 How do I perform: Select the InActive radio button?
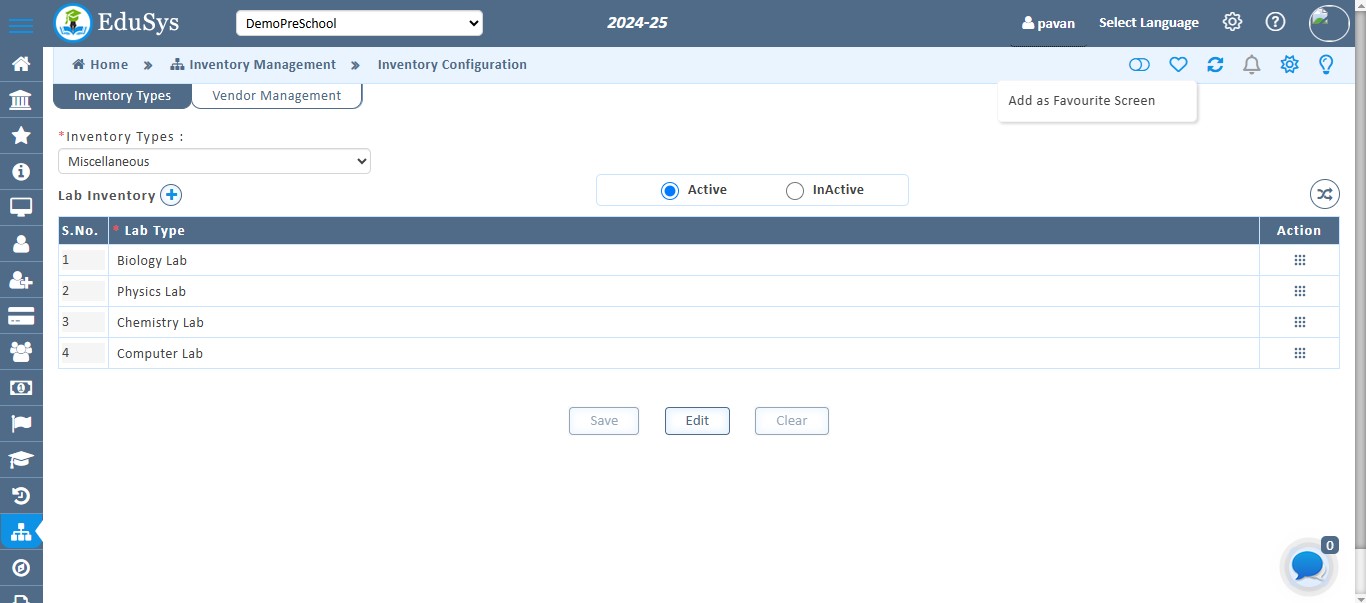click(795, 190)
